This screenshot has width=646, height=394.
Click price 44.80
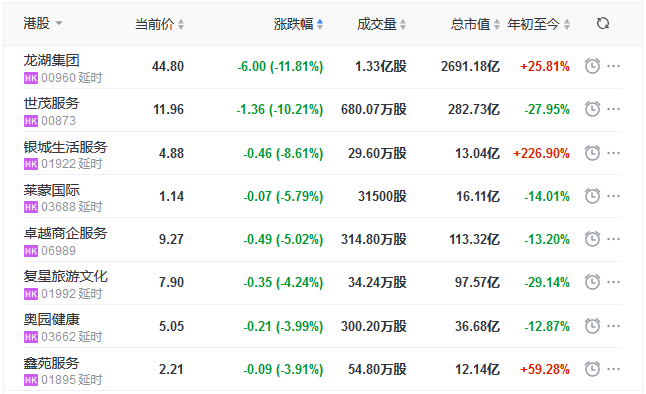pos(168,66)
